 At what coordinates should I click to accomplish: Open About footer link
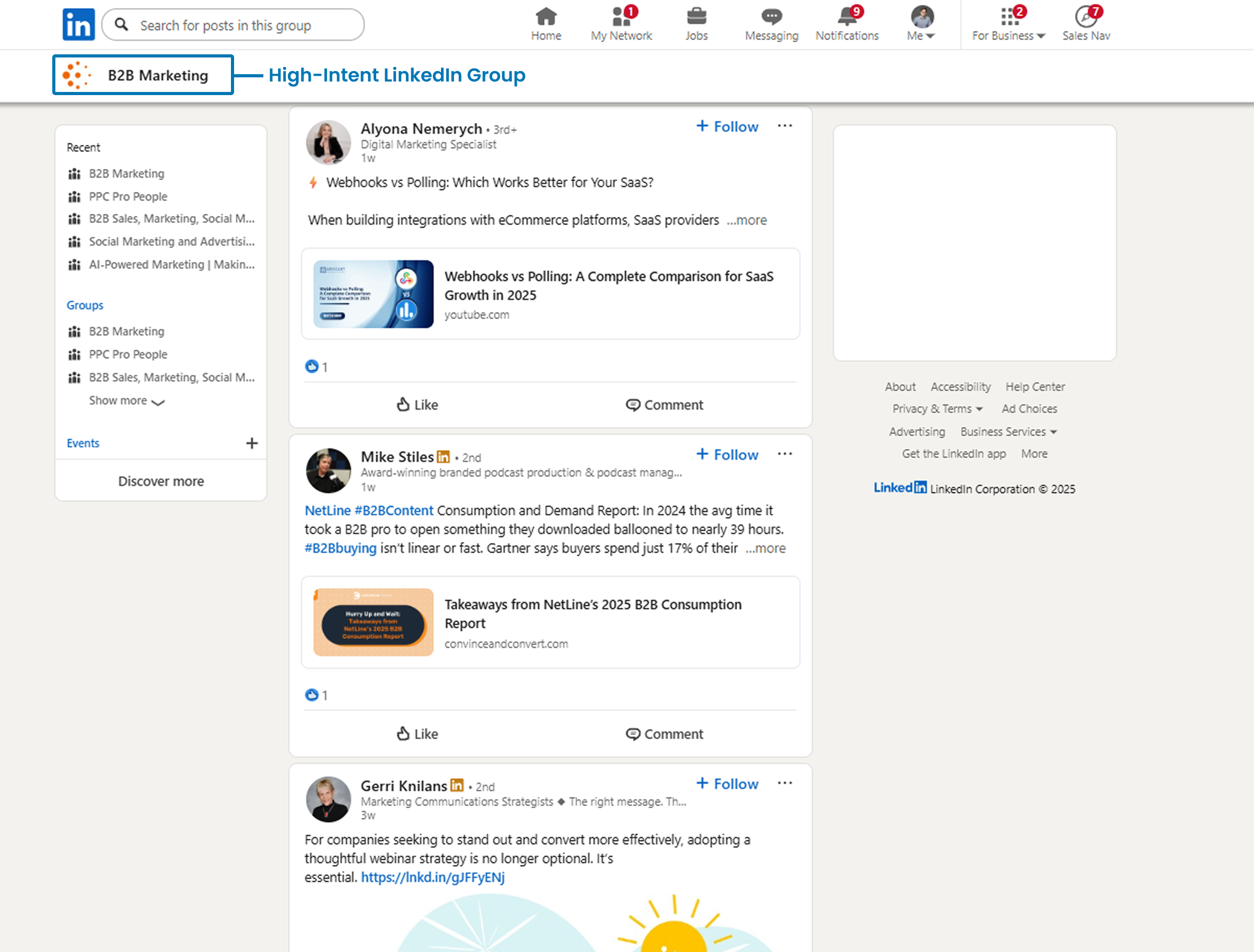click(900, 387)
